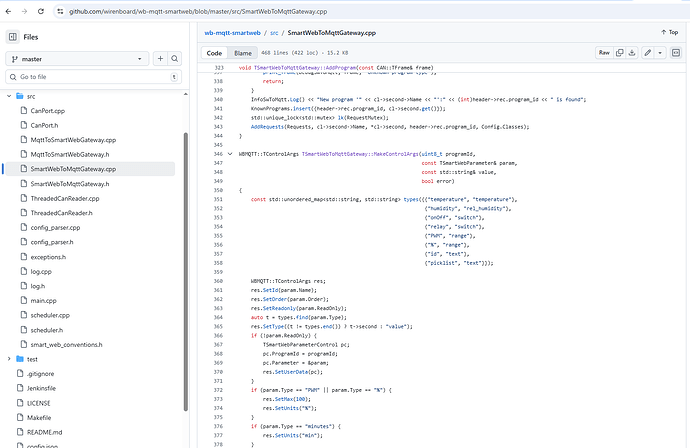Image resolution: width=690 pixels, height=448 pixels.
Task: Open .gitignore in the file tree
Action: tap(40, 374)
